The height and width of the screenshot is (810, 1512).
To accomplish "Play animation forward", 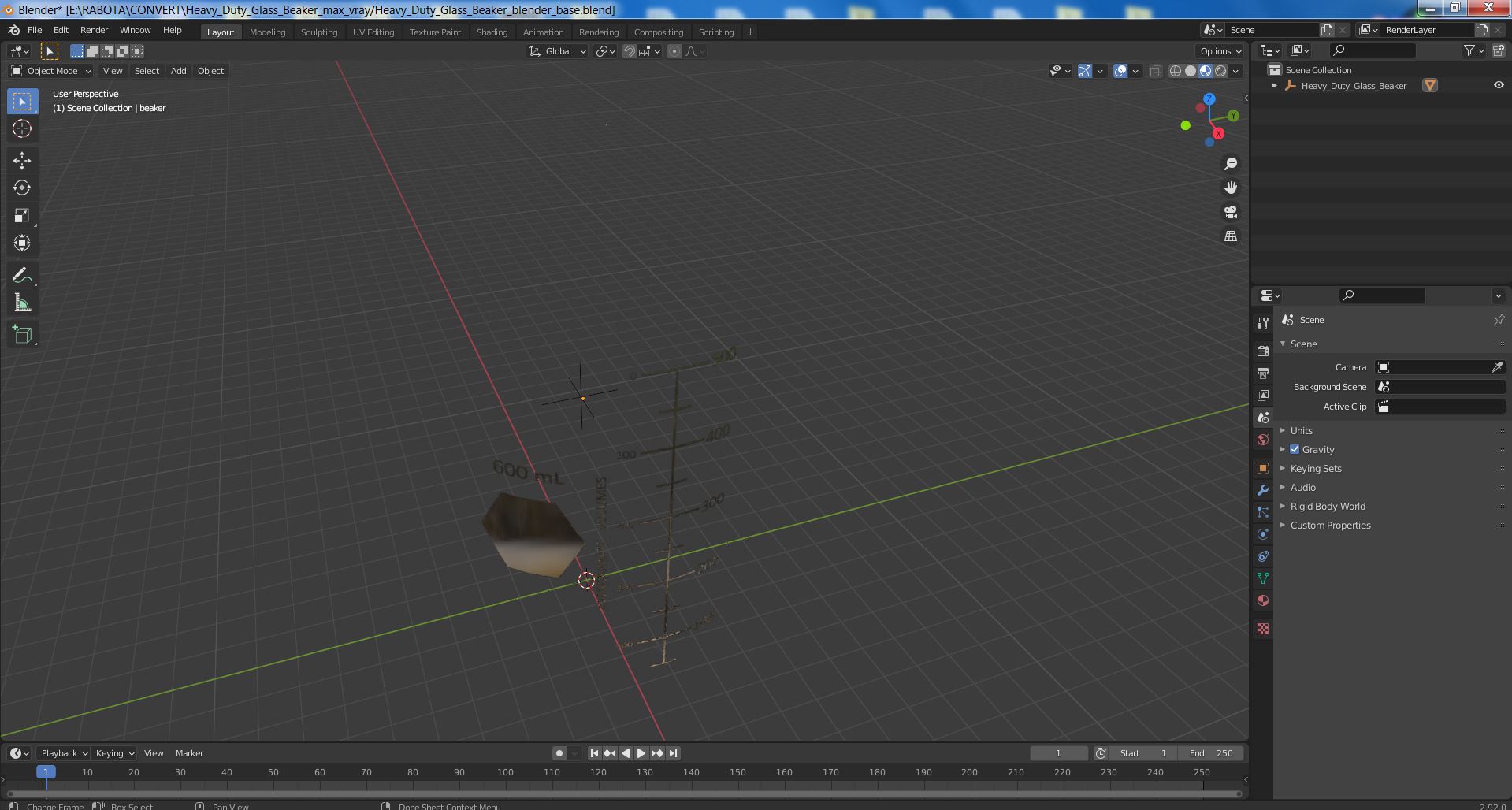I will [641, 753].
